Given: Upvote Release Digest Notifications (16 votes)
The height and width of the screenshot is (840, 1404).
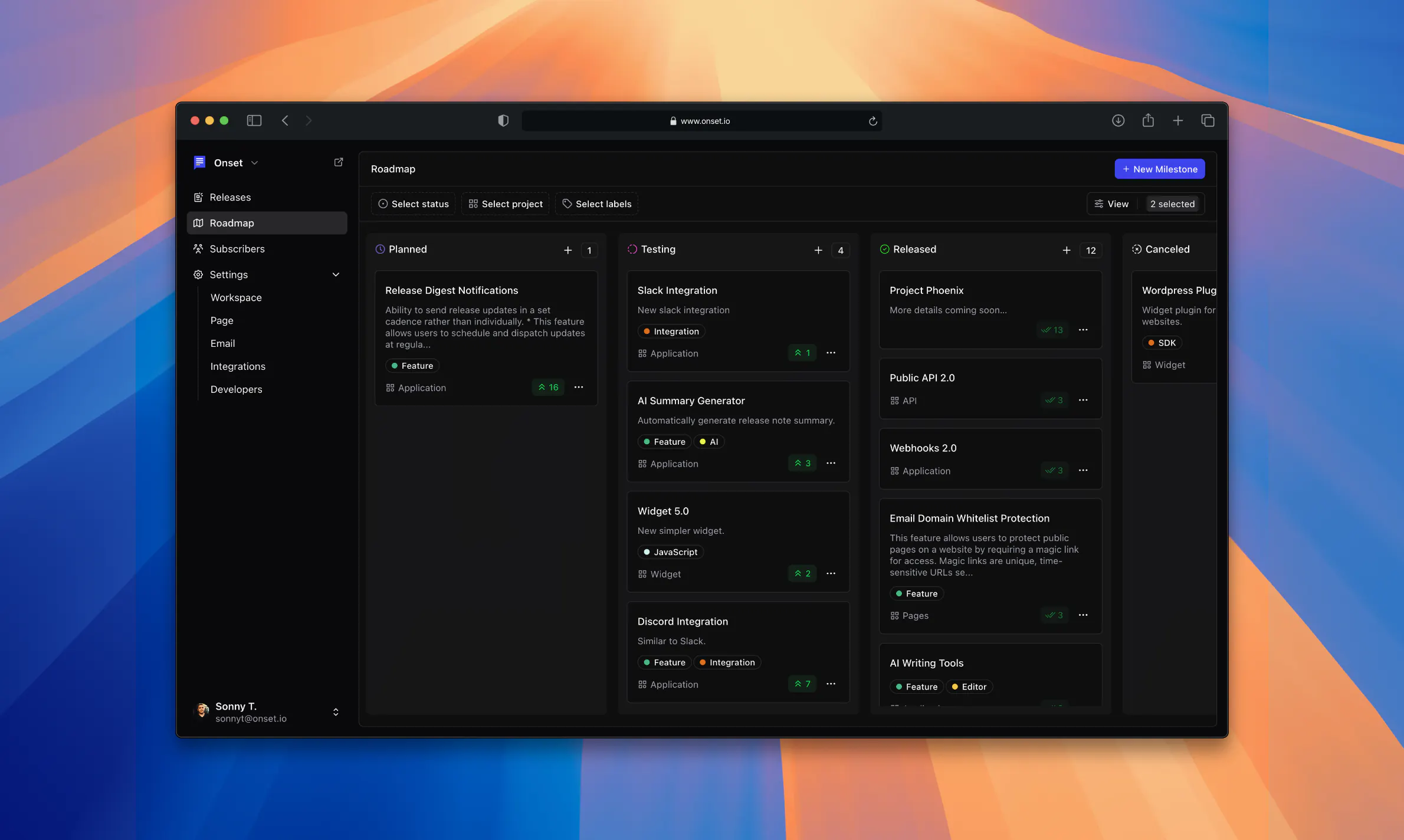Looking at the screenshot, I should coord(548,387).
